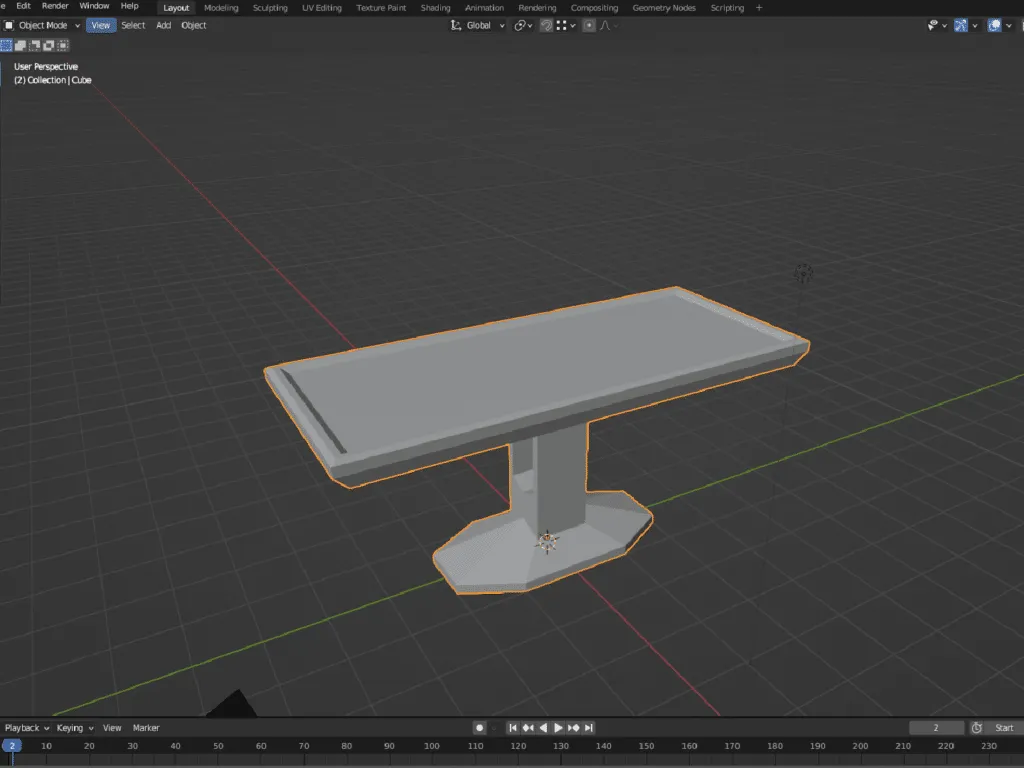The height and width of the screenshot is (768, 1024).
Task: Switch viewport to rendered shading icon
Action: click(1021, 25)
